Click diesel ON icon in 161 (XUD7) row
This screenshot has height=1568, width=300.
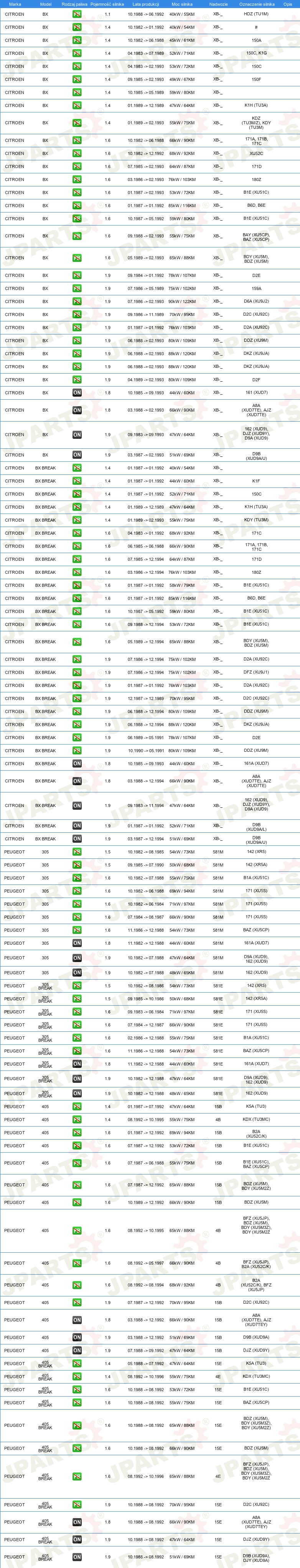(77, 393)
